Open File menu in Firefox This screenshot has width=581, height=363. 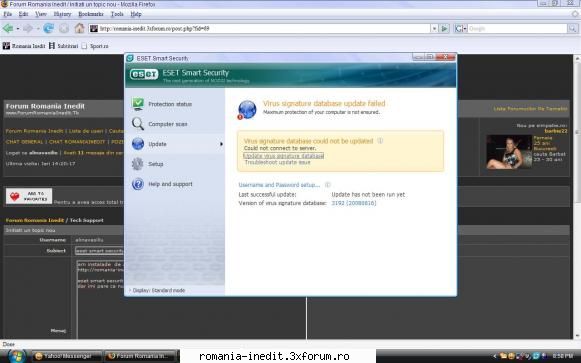point(8,14)
